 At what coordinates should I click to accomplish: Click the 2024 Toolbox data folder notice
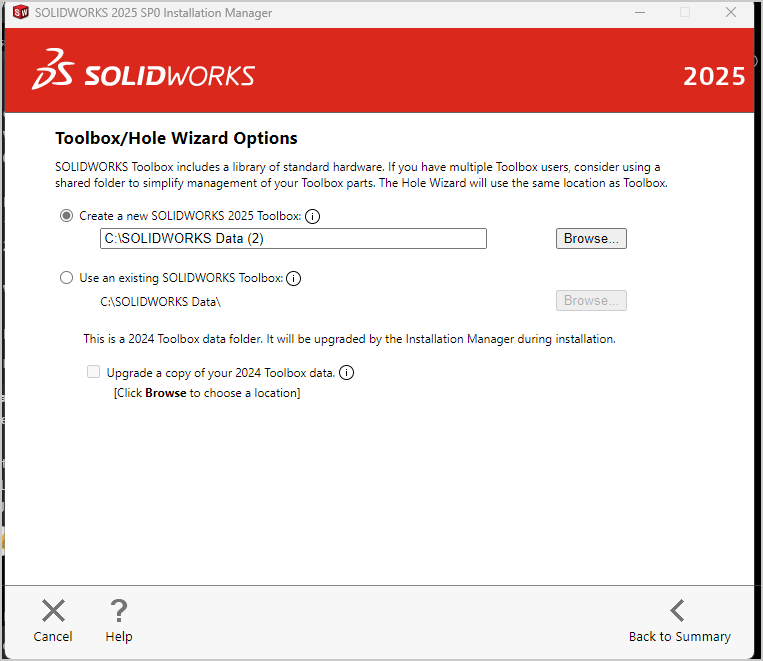pos(349,339)
